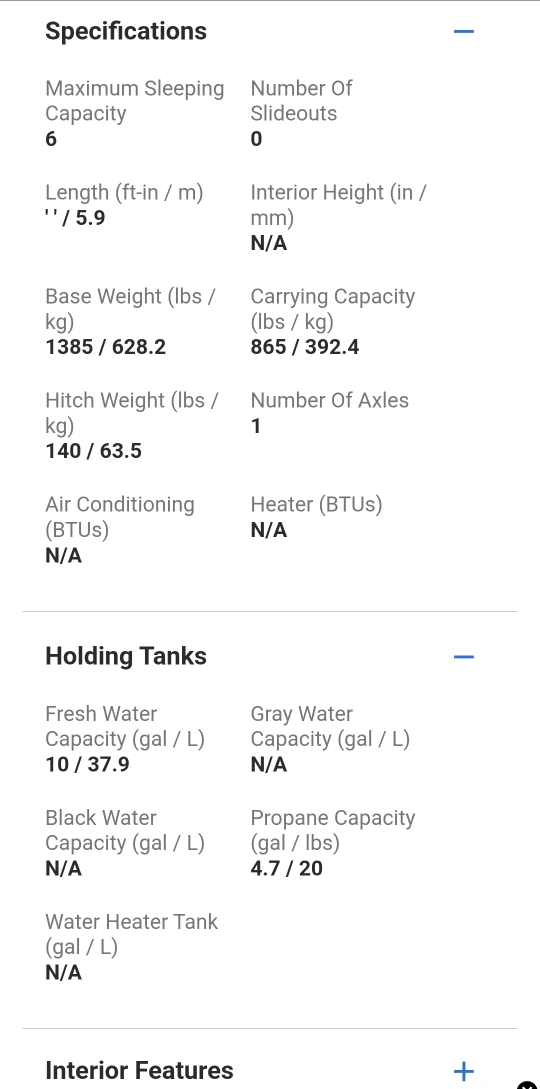This screenshot has width=540, height=1089.
Task: Collapse Holding Tanks using minus icon
Action: click(x=464, y=656)
